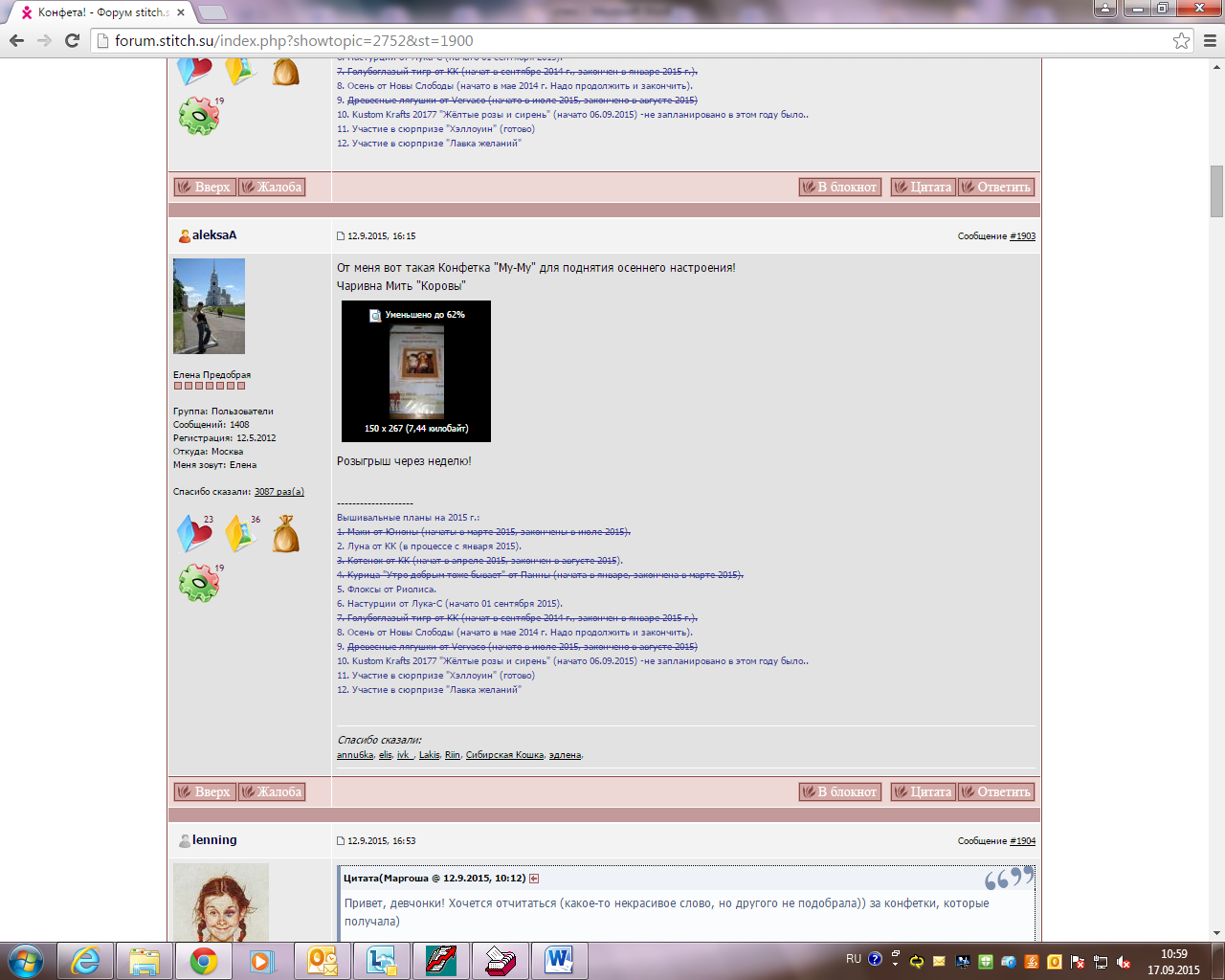Open Microsoft Word from the taskbar
Screen dimensions: 1225x980
[x=558, y=960]
